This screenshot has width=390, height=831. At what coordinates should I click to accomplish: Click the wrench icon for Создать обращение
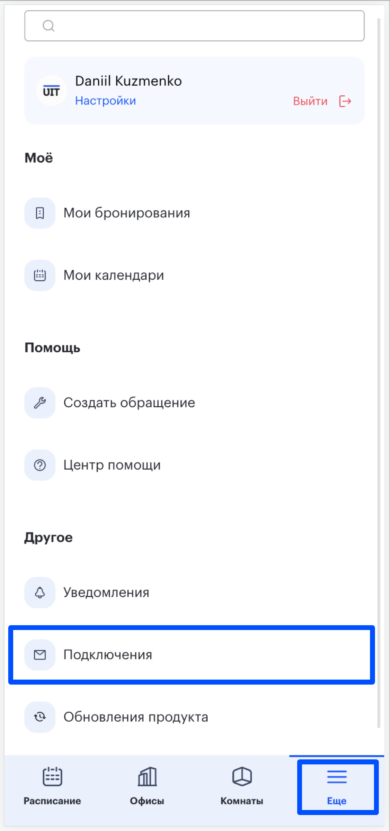tap(40, 403)
